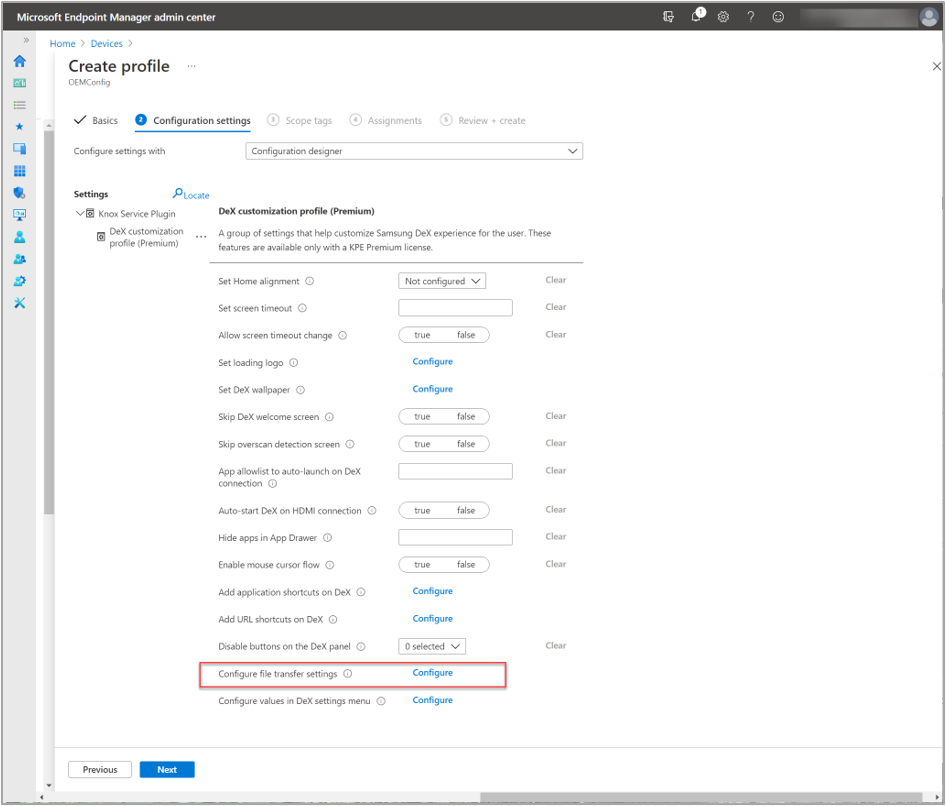Open Users icon in sidebar
The height and width of the screenshot is (806, 946).
pos(19,236)
